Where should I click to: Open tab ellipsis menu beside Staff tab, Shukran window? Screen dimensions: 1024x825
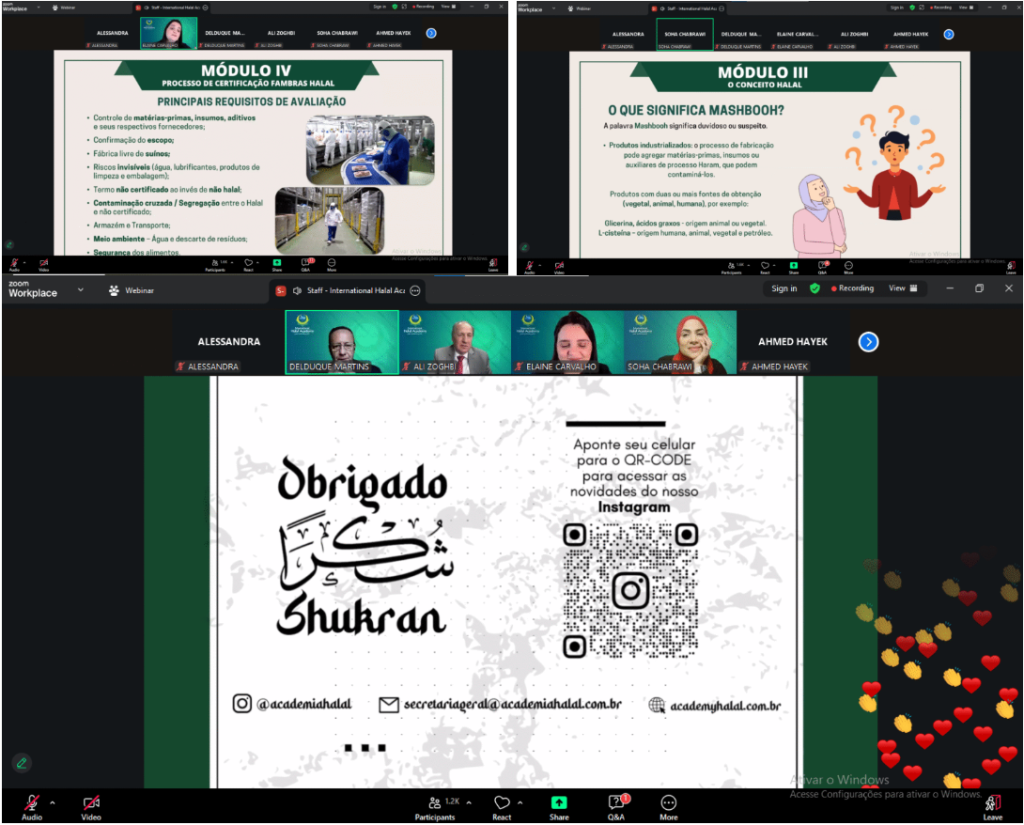(x=415, y=291)
